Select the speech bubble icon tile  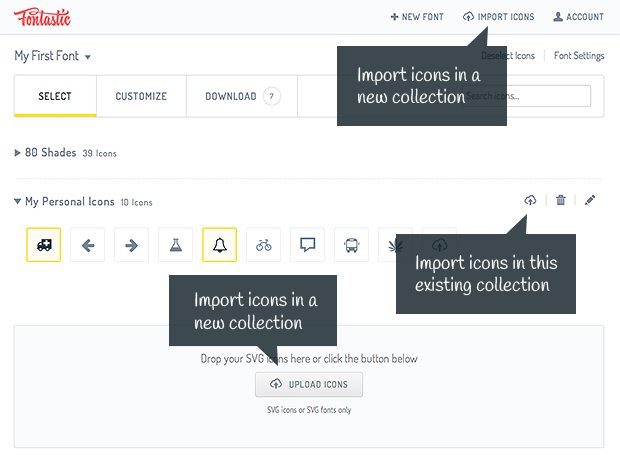pyautogui.click(x=308, y=245)
